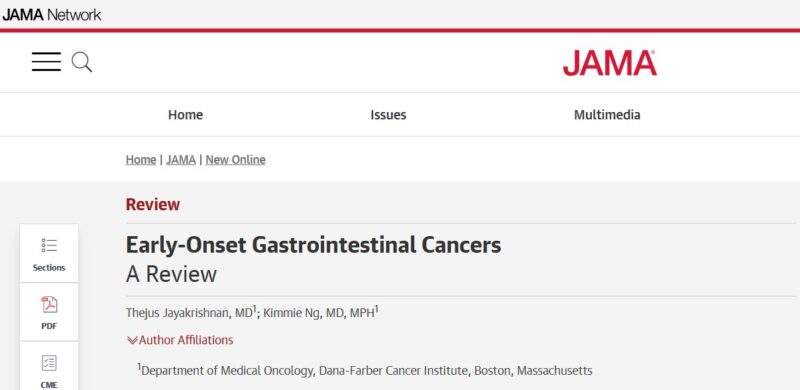The width and height of the screenshot is (800, 390).
Task: Open the Multimedia navigation tab
Action: pos(607,115)
